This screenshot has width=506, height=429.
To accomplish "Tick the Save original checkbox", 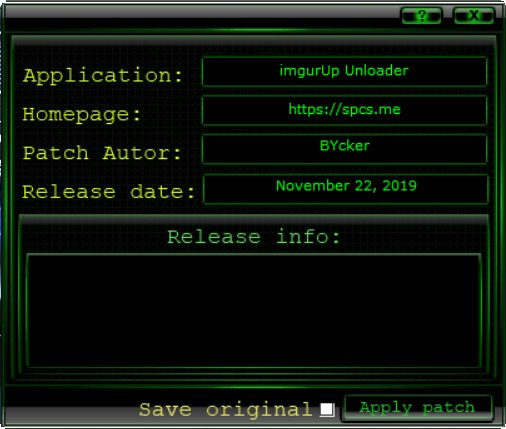I will [327, 409].
